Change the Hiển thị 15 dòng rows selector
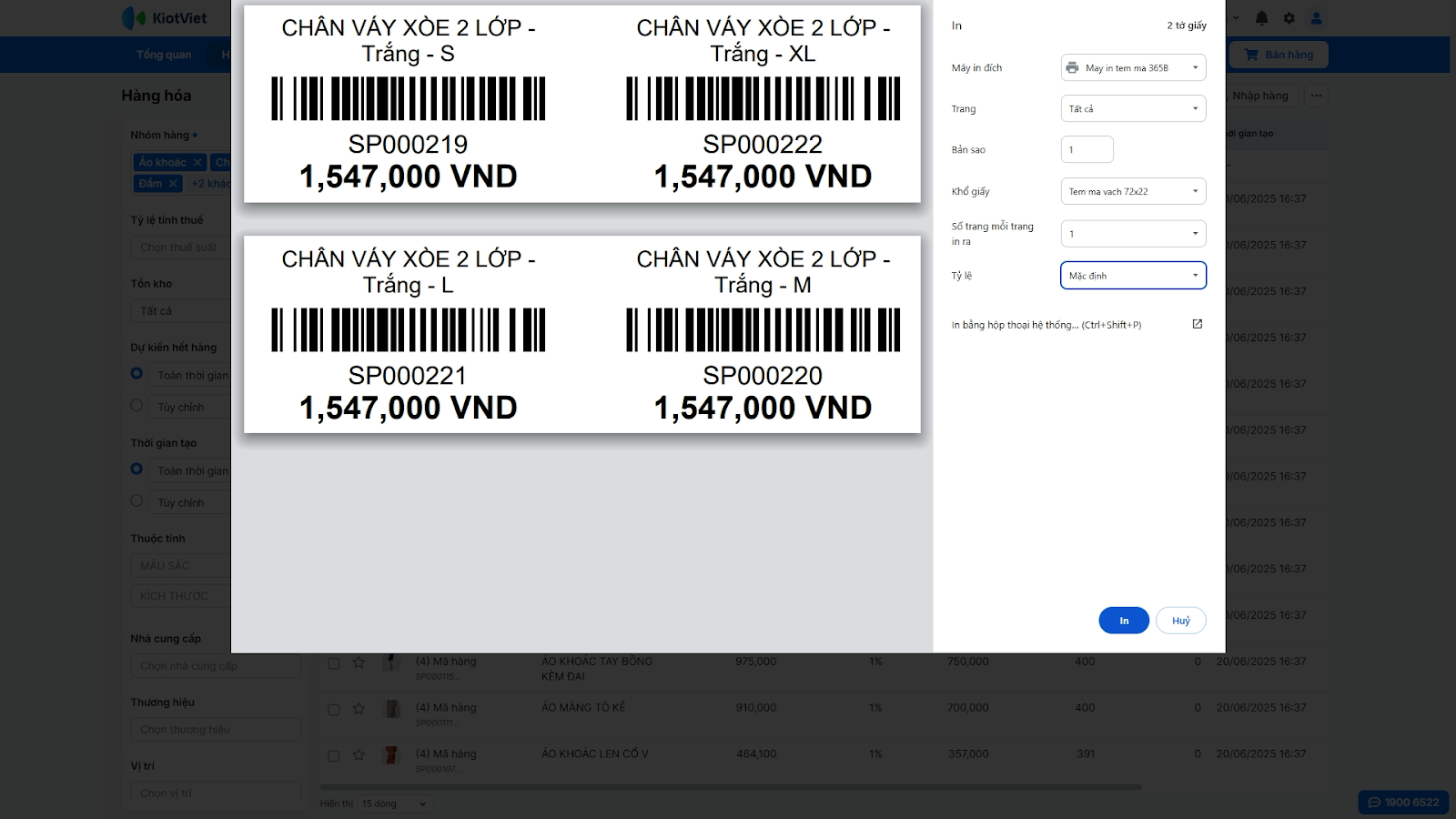 (394, 804)
